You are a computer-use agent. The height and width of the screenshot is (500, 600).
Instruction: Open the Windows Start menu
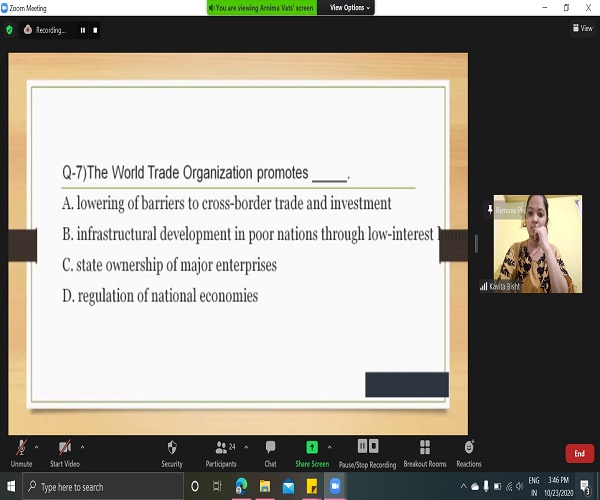coord(11,487)
